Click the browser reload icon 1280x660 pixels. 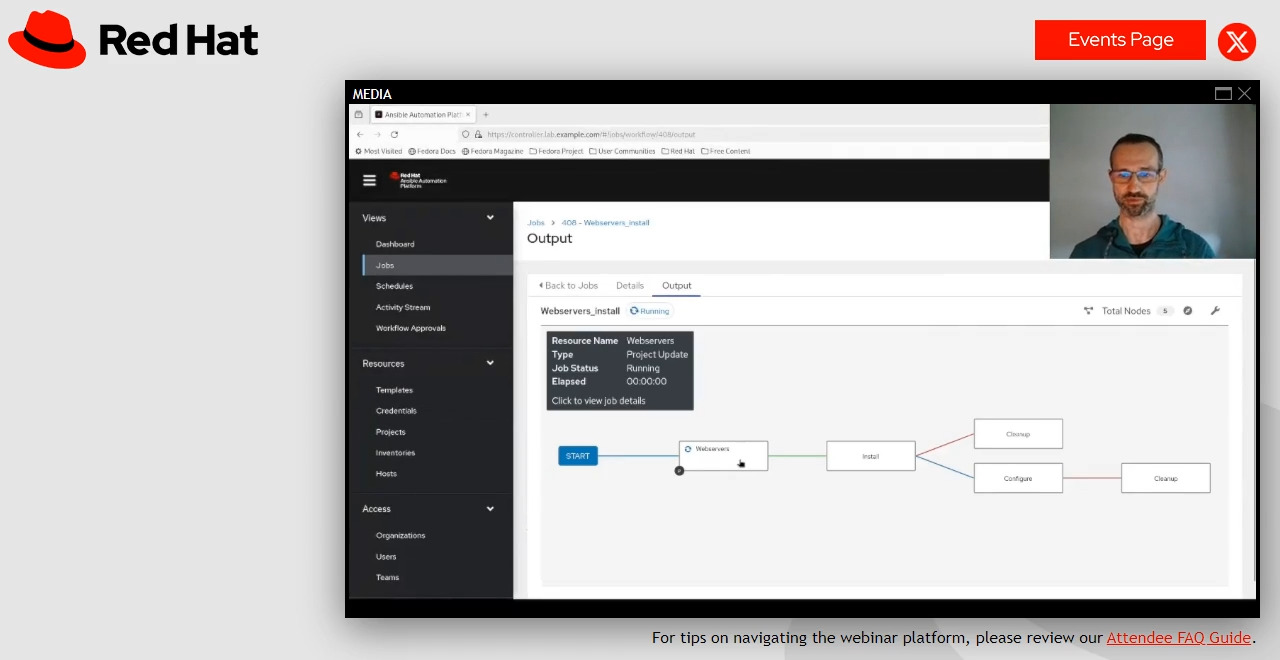pos(394,134)
